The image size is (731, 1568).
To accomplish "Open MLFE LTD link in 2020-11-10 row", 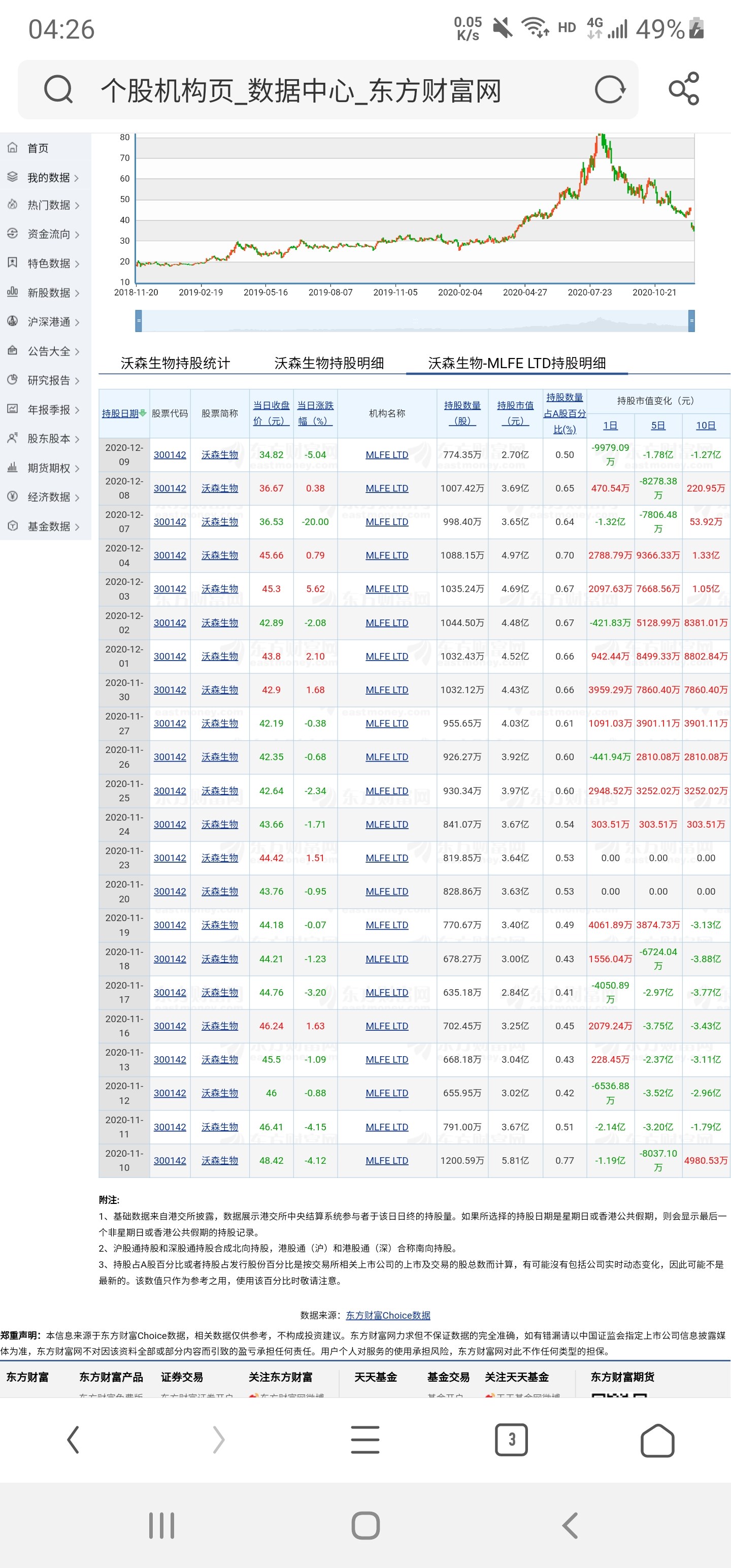I will coord(386,1161).
